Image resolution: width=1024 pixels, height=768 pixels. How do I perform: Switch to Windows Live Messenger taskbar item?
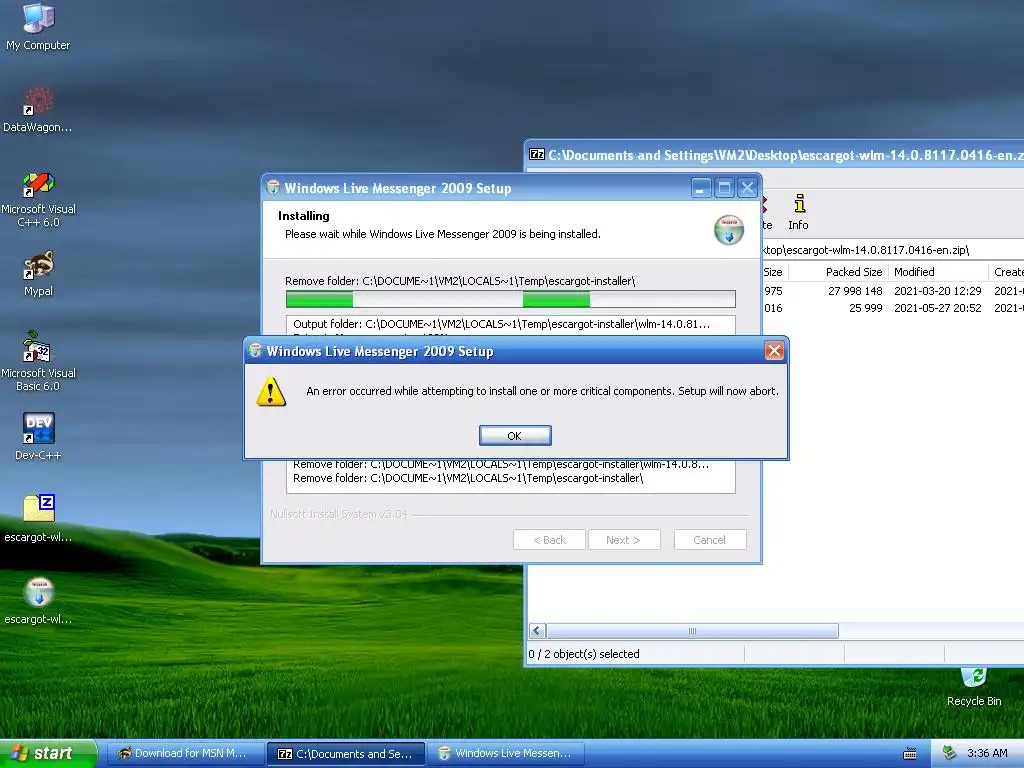pyautogui.click(x=505, y=754)
